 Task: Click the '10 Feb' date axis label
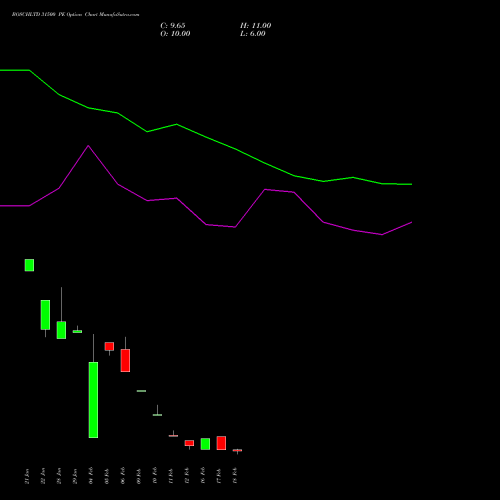pos(155,476)
